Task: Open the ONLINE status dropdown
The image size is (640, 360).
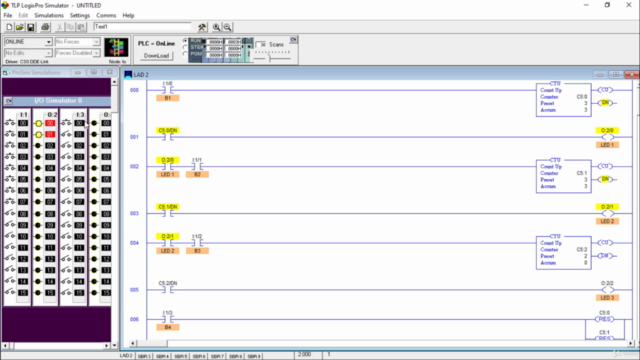Action: click(x=48, y=42)
